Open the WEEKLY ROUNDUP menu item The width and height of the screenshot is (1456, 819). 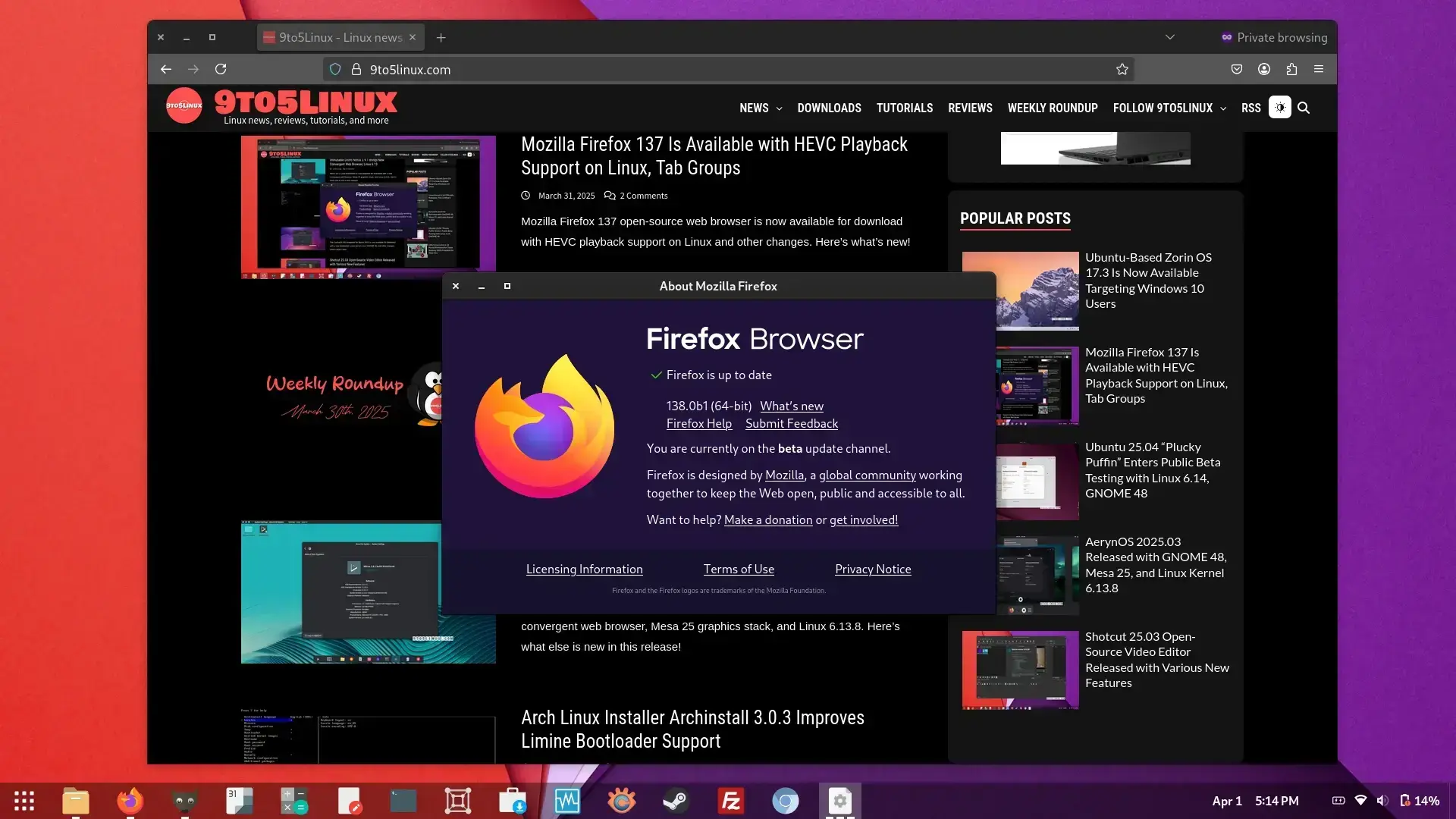(1053, 108)
